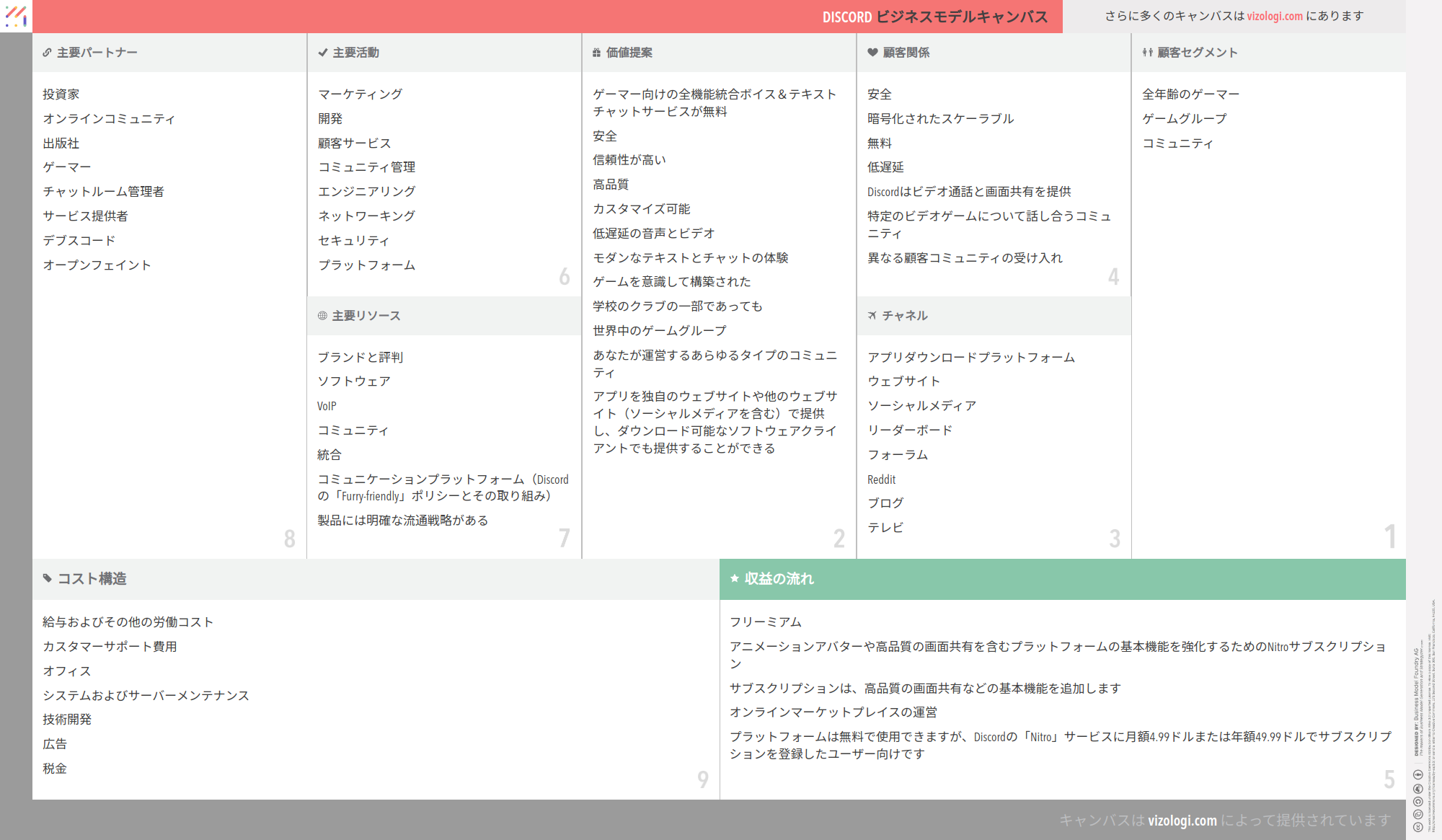
Task: Open the vizologi.com link in the top header
Action: pyautogui.click(x=1273, y=16)
